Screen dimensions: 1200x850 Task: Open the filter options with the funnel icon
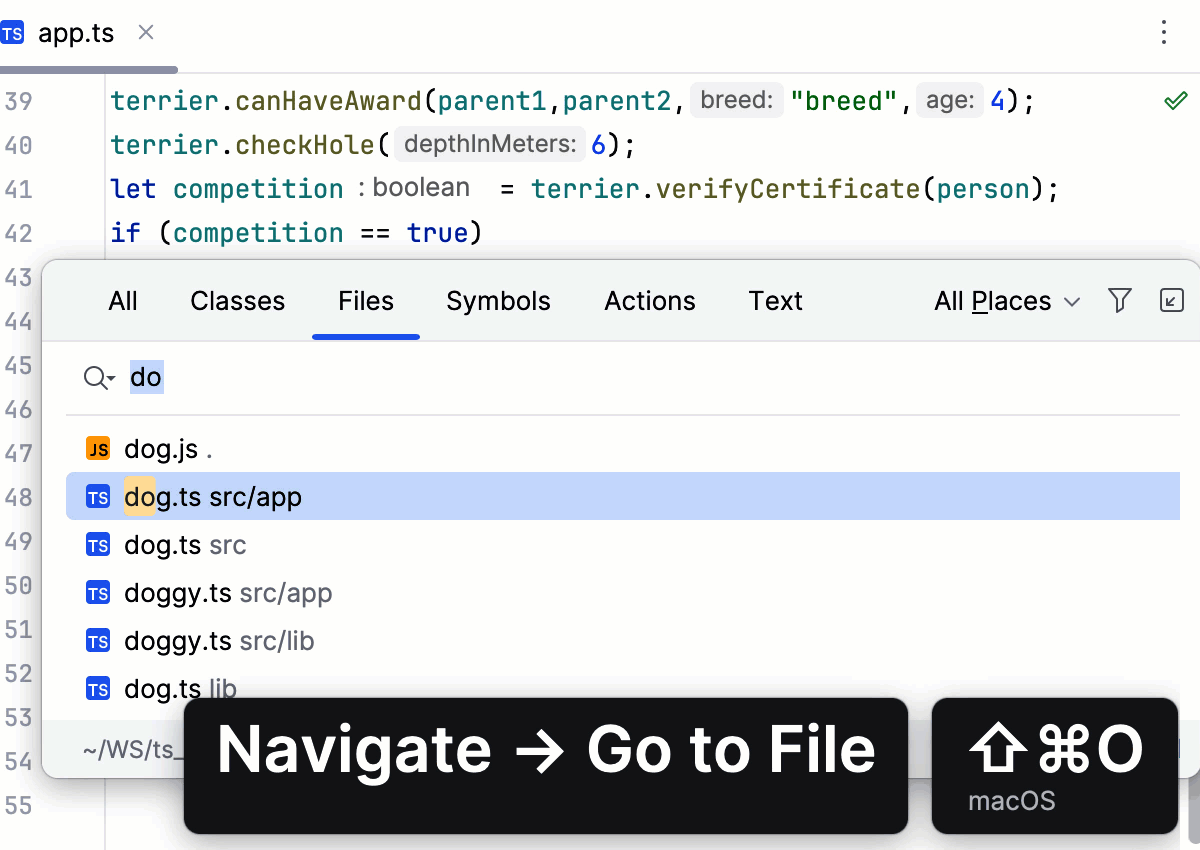pyautogui.click(x=1120, y=300)
